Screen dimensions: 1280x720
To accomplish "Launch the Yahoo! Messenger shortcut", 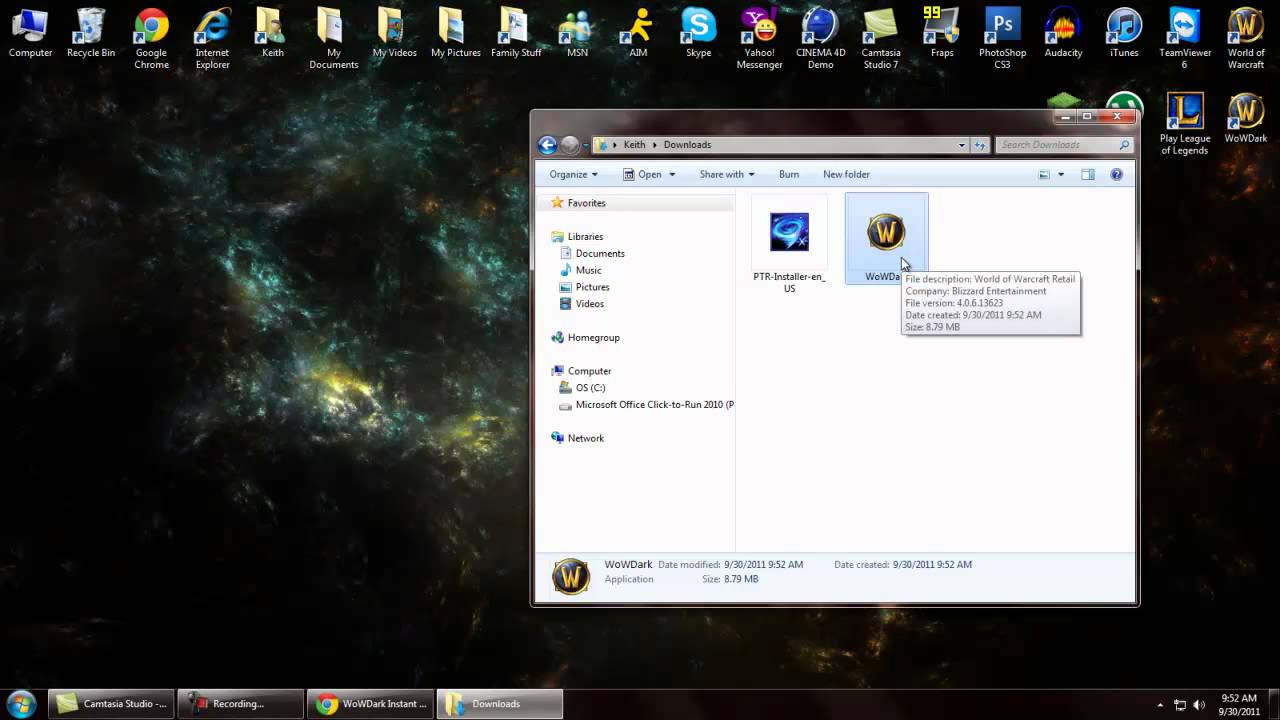I will tap(759, 39).
